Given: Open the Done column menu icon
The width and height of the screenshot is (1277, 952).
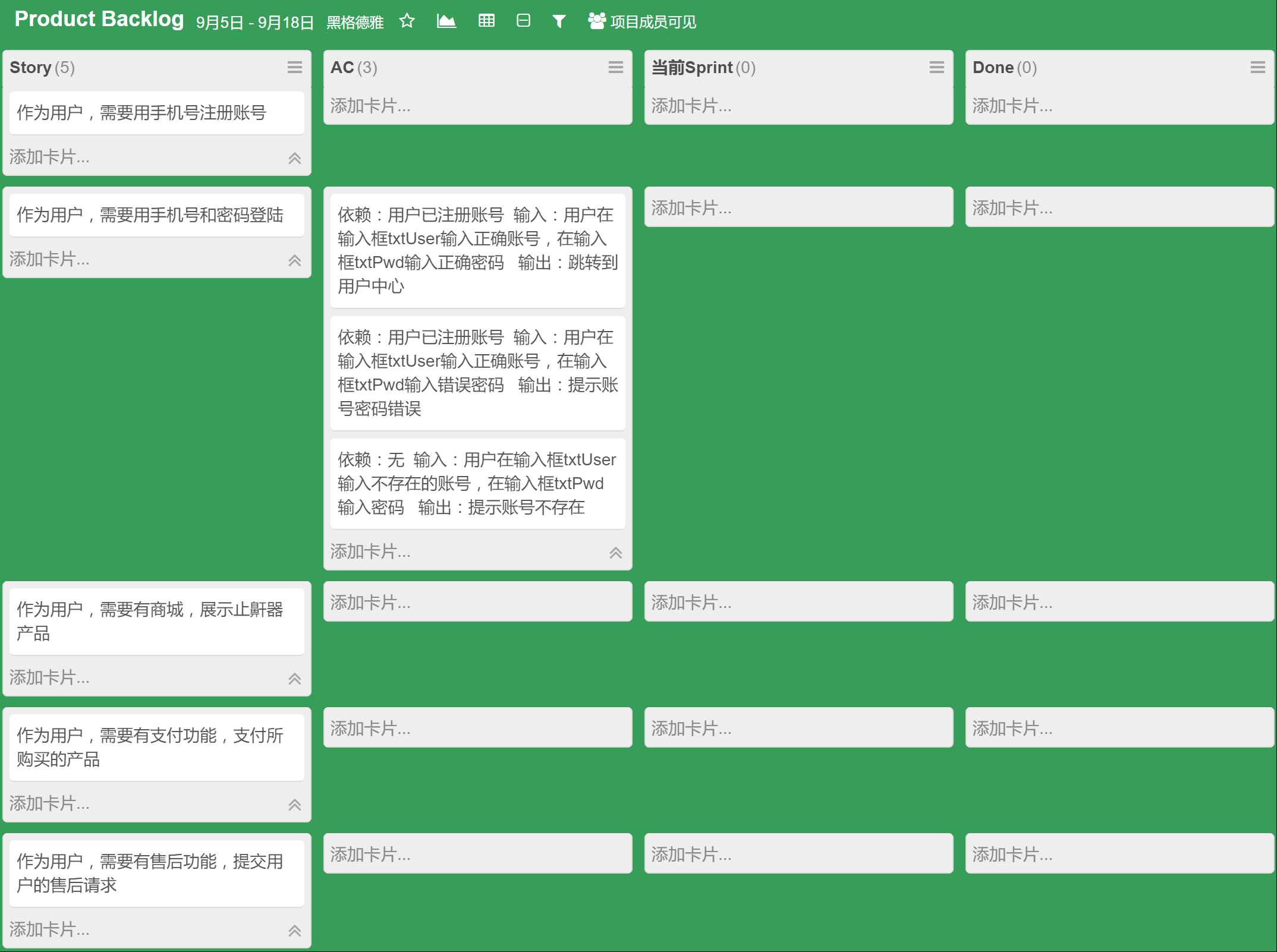Looking at the screenshot, I should pyautogui.click(x=1258, y=67).
